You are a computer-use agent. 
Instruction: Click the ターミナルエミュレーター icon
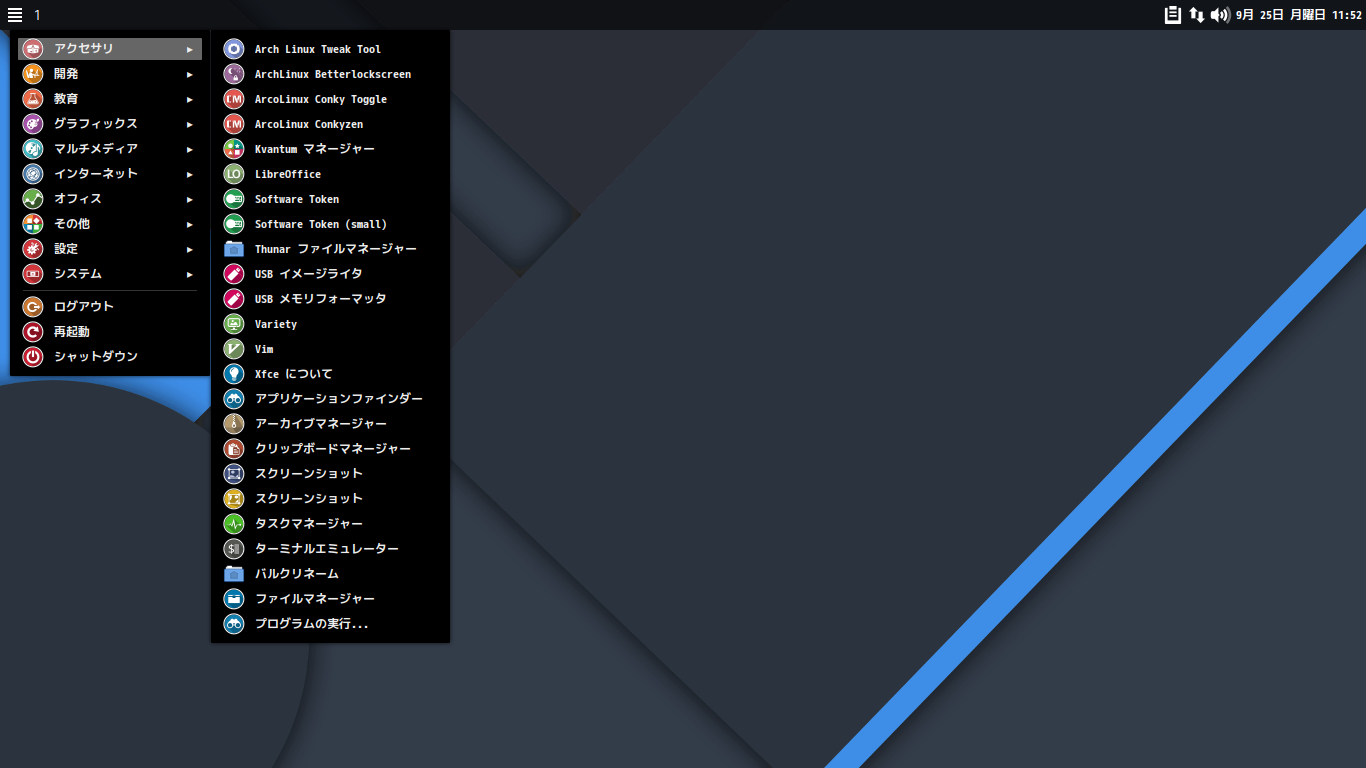tap(233, 549)
